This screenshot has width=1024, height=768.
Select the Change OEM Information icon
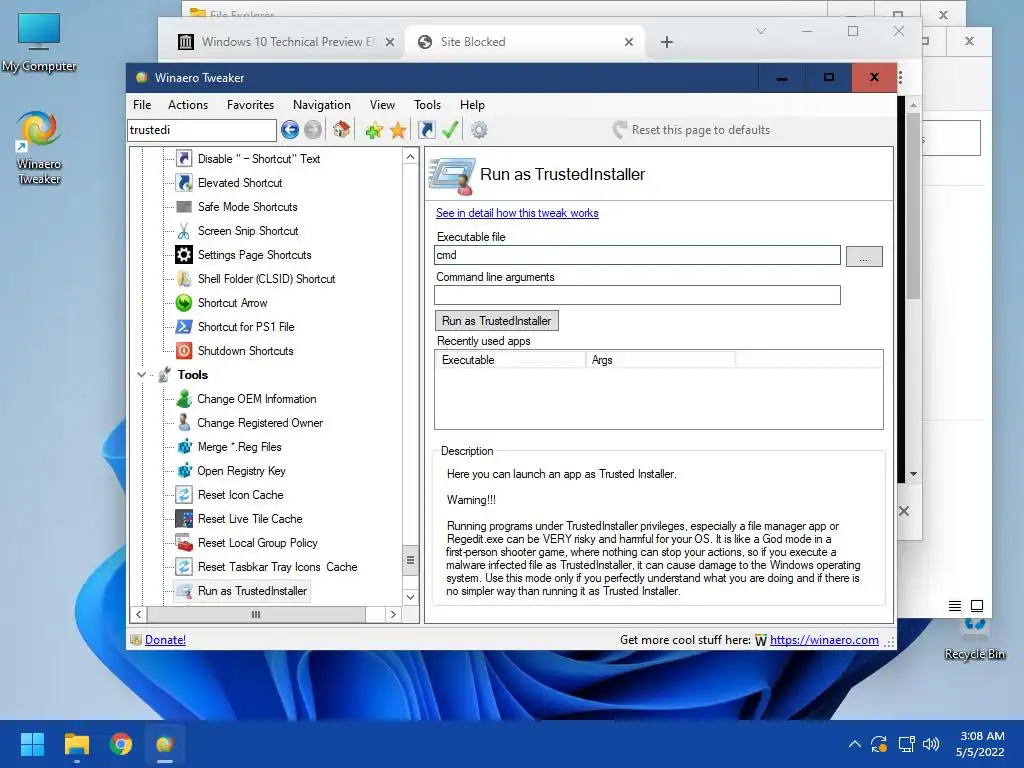184,399
